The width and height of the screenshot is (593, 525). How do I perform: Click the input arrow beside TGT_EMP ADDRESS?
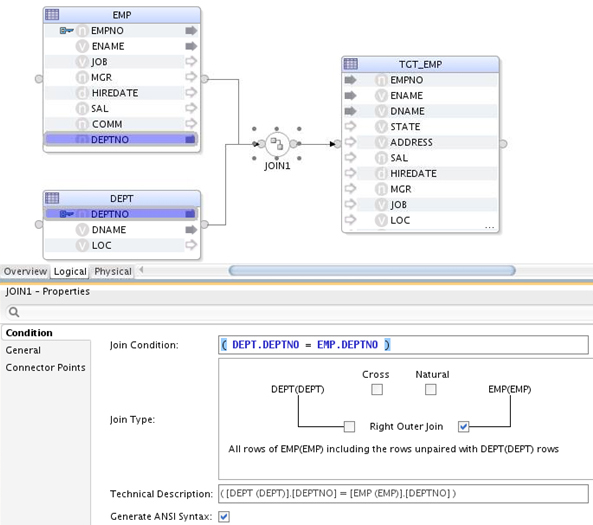point(351,141)
